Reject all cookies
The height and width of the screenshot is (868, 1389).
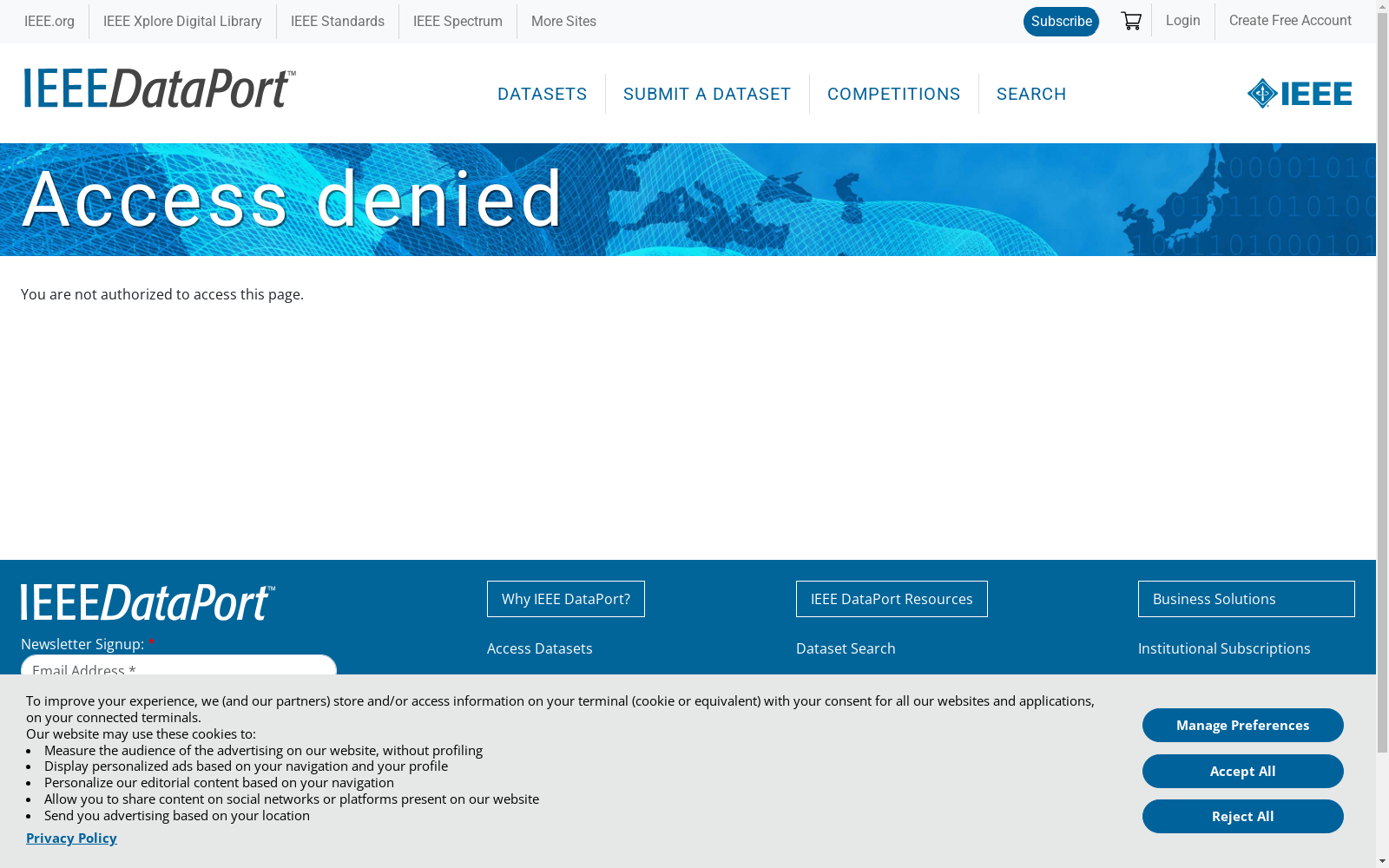tap(1243, 817)
